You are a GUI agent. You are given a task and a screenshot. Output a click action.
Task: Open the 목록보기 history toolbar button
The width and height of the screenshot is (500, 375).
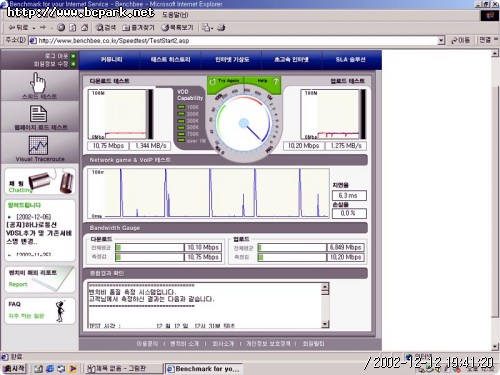[177, 28]
